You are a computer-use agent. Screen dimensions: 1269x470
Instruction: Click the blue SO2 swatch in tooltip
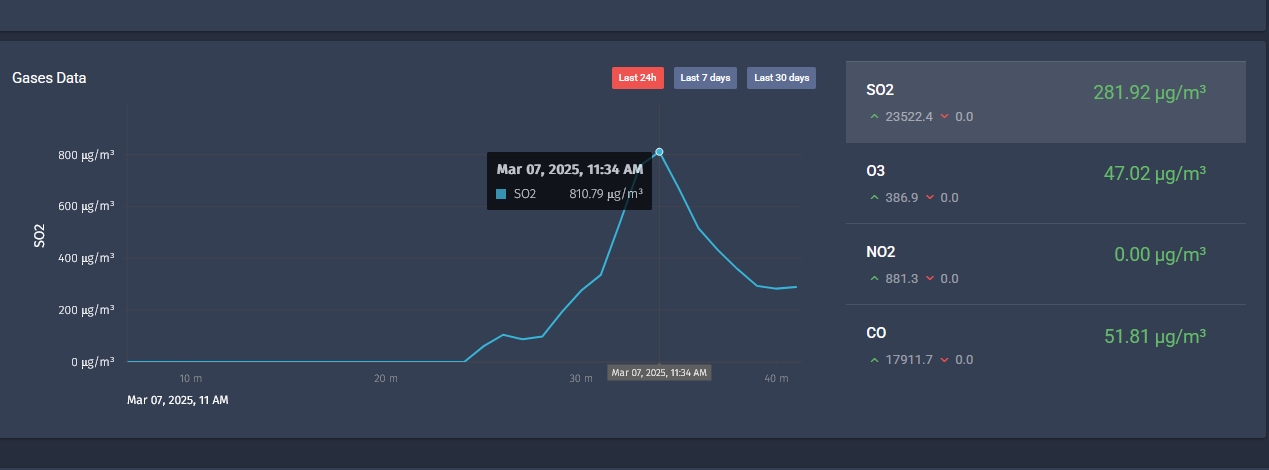[501, 194]
